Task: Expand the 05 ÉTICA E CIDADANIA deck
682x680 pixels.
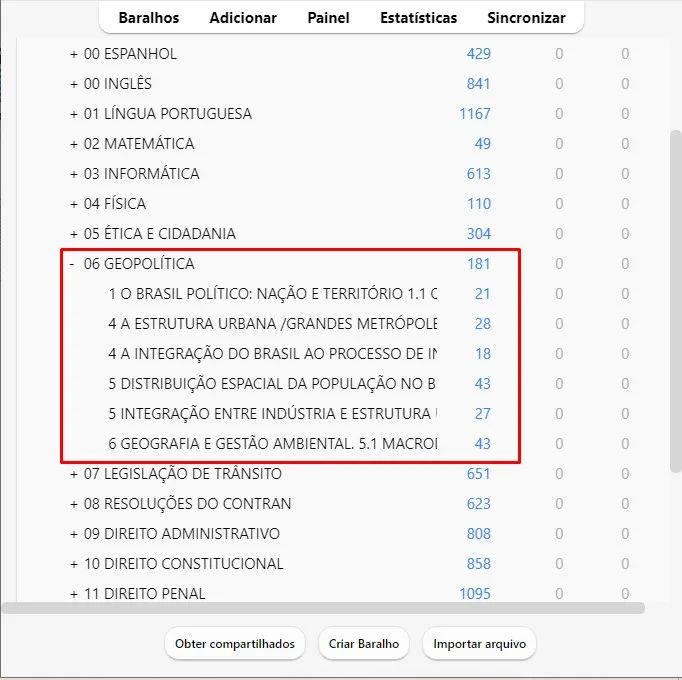Action: click(x=74, y=234)
